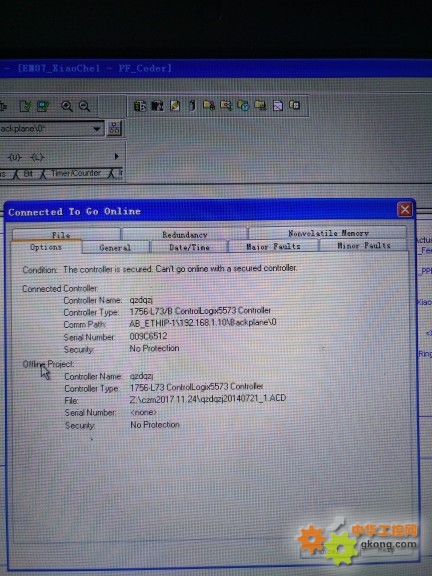Click the yellow notepad pencil toolbar icon
432x576 pixels.
(175, 106)
